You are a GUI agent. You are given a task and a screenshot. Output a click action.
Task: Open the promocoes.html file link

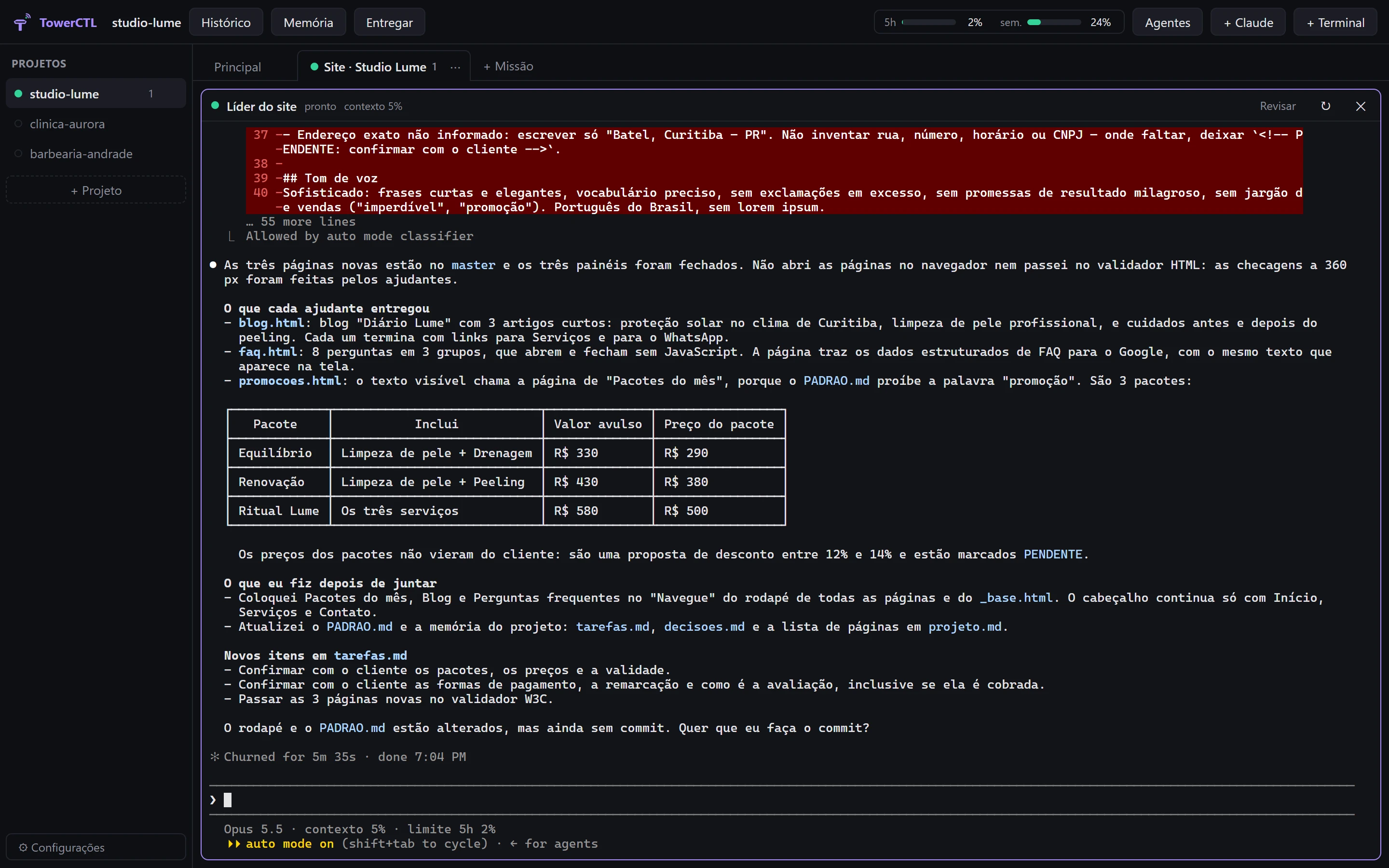coord(290,380)
